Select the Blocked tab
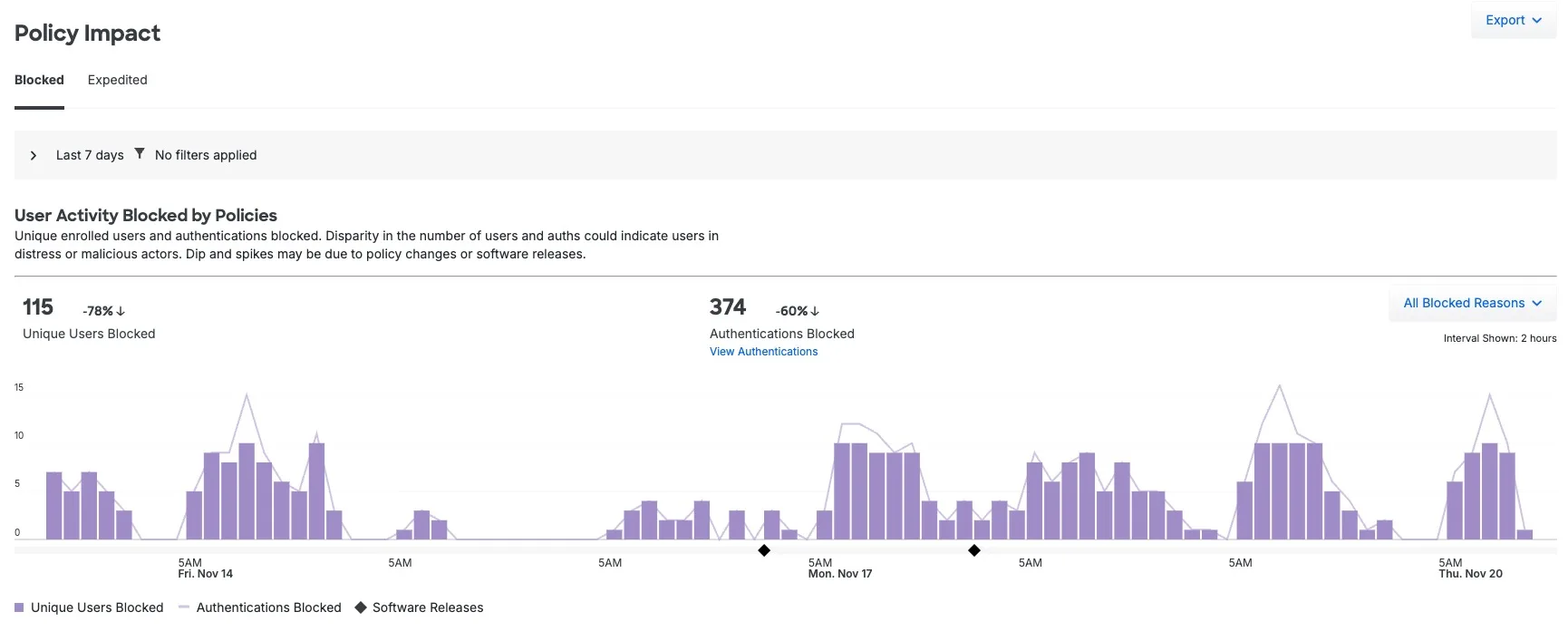The image size is (1568, 641). pyautogui.click(x=39, y=80)
